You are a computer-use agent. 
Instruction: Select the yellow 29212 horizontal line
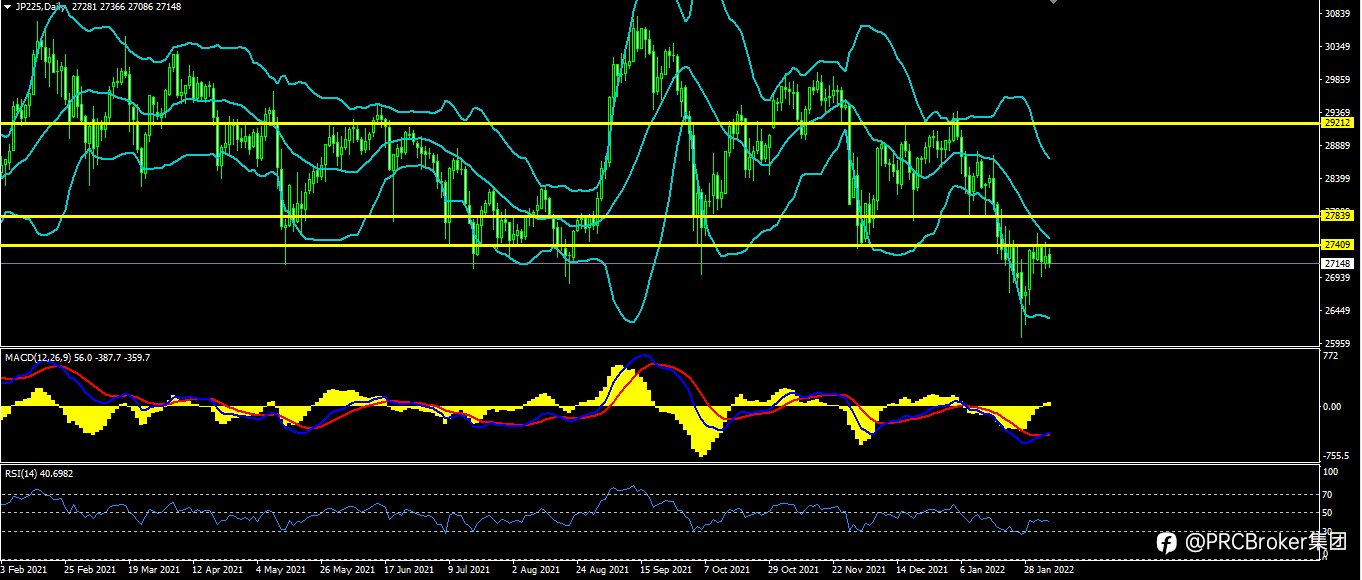(x=660, y=123)
